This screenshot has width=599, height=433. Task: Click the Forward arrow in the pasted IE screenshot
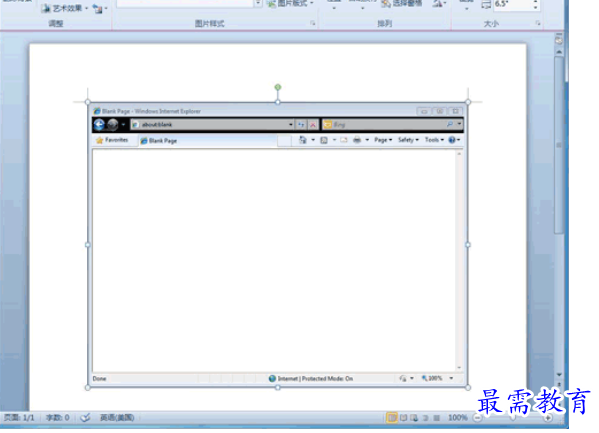click(x=112, y=125)
